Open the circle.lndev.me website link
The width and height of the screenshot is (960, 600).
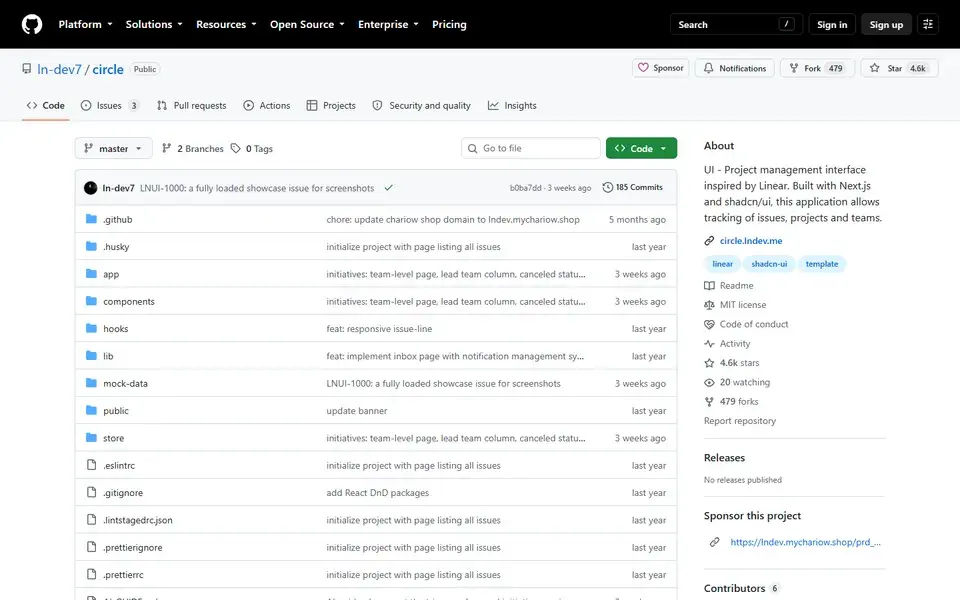coord(751,241)
